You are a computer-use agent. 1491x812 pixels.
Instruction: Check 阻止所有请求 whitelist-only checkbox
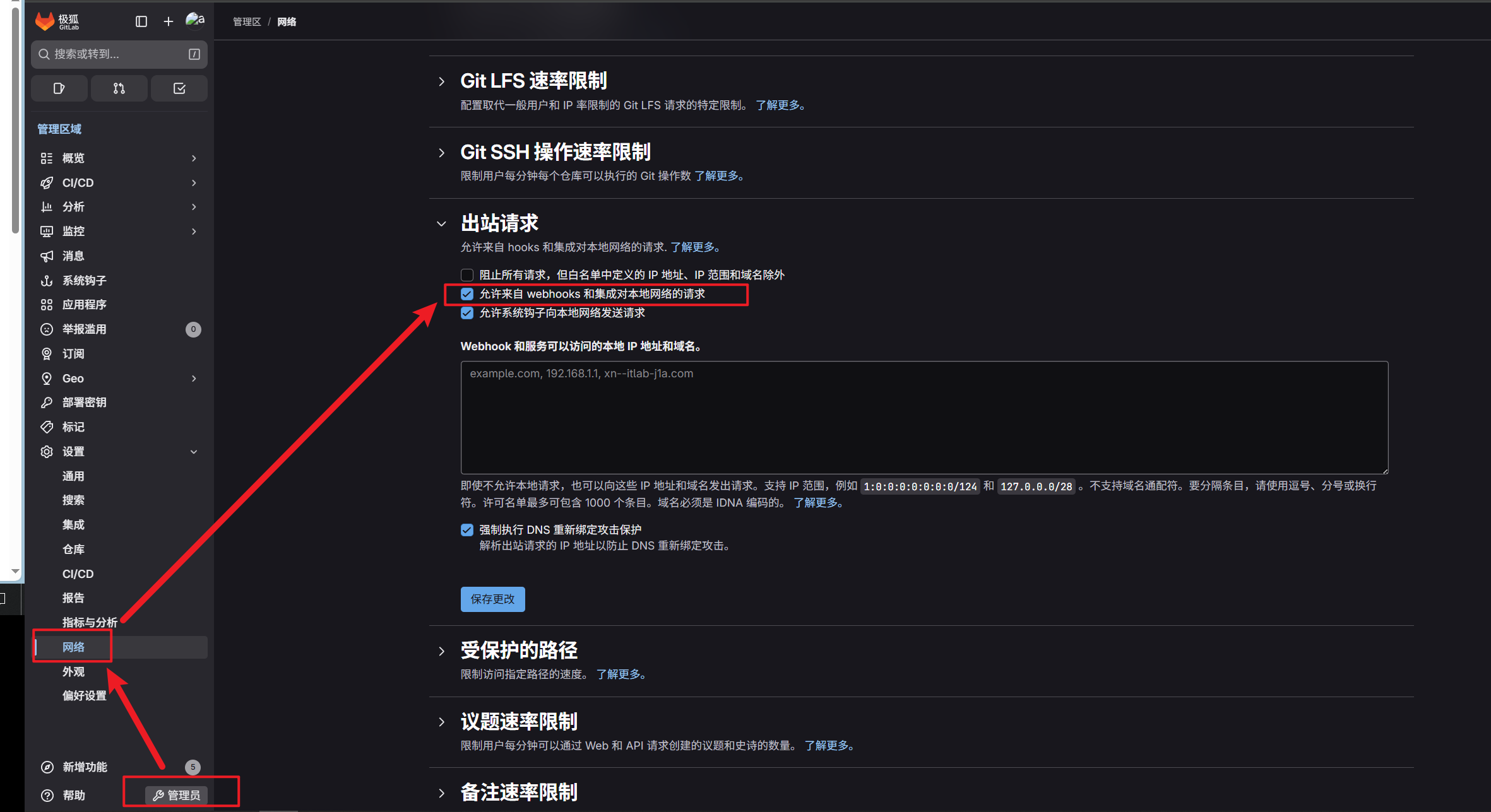tap(467, 275)
